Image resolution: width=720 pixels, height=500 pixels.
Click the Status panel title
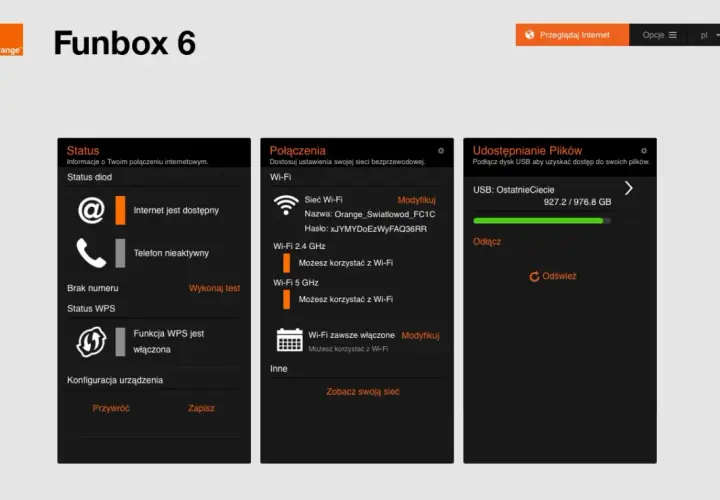click(83, 151)
